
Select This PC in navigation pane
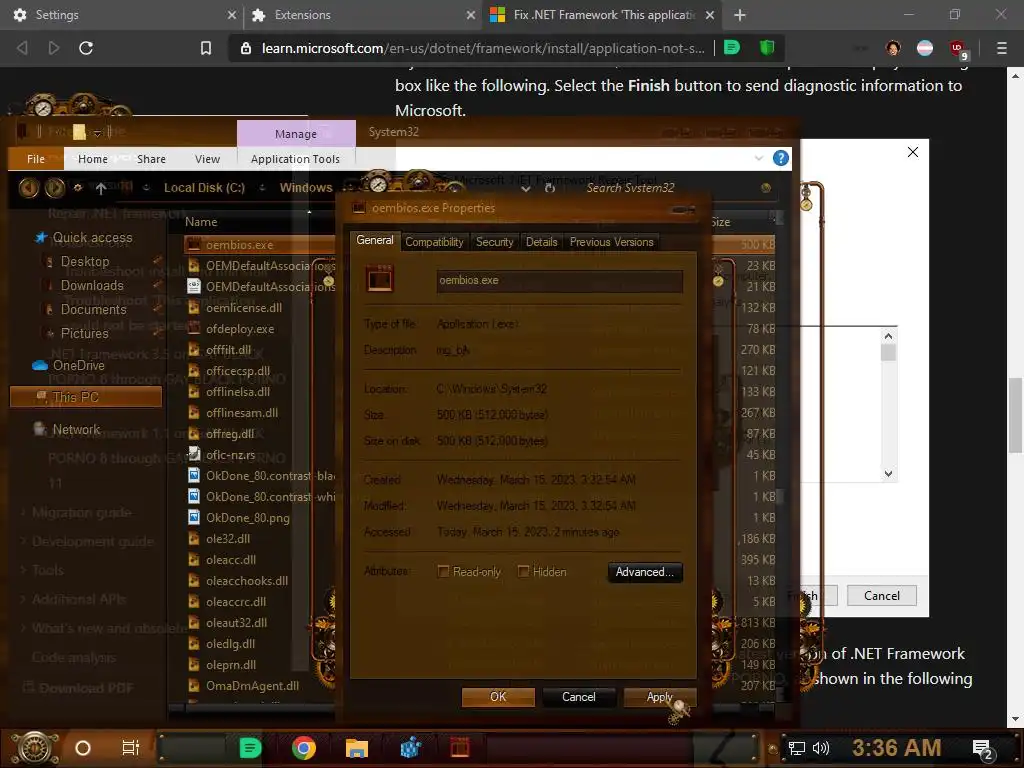(x=86, y=397)
